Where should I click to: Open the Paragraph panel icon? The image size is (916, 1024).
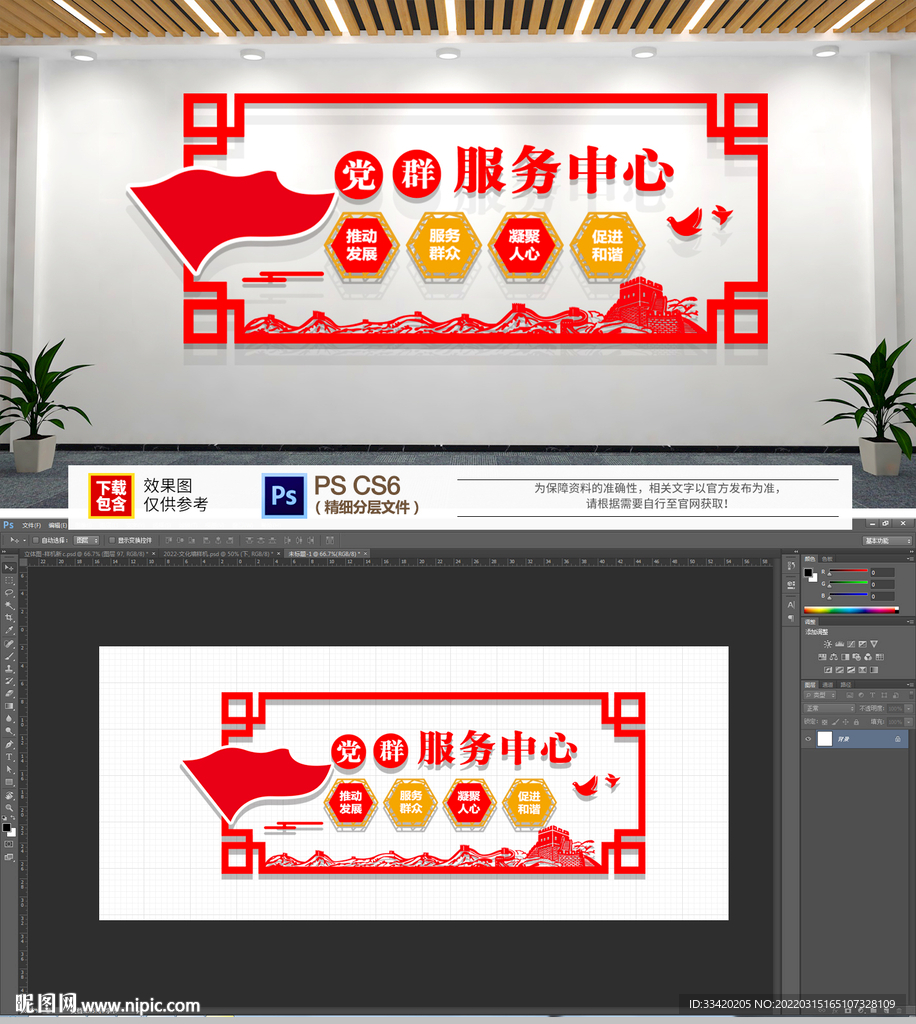pyautogui.click(x=791, y=618)
